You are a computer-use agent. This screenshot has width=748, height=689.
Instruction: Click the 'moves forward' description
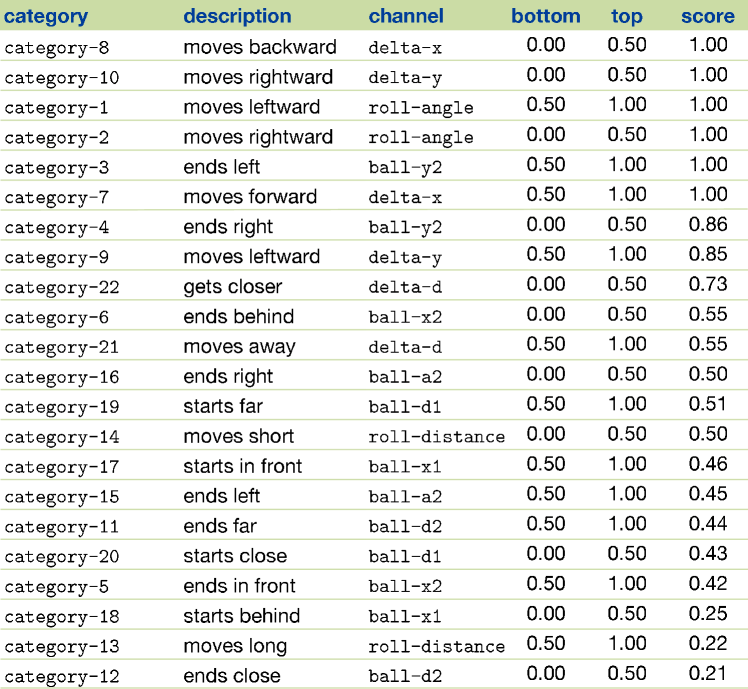coord(250,197)
